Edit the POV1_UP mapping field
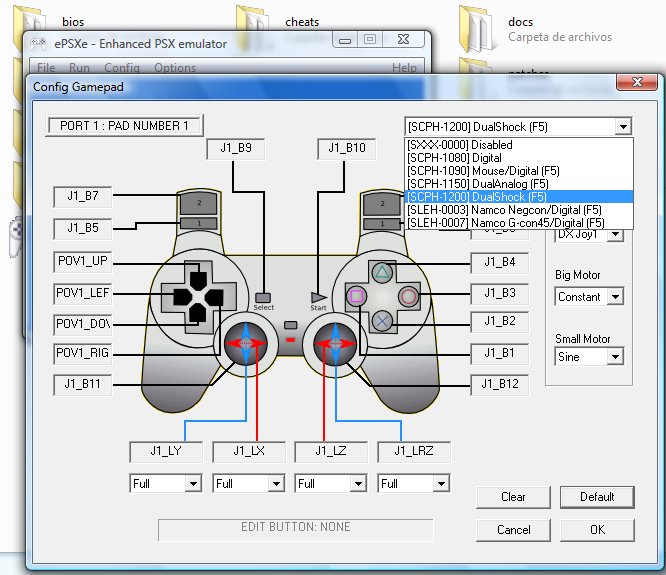This screenshot has height=575, width=666. 83,261
